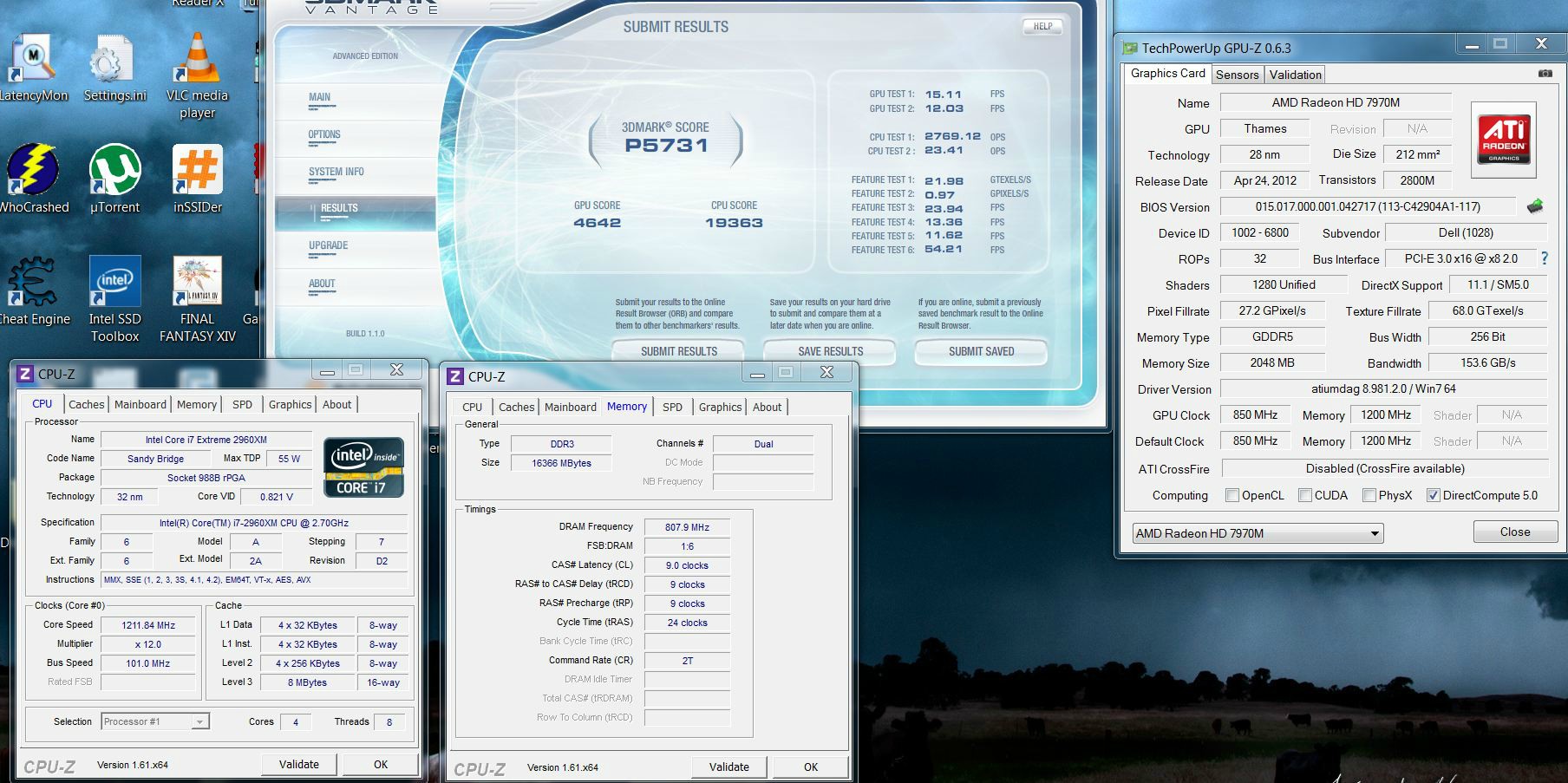Click the SUBMIT RESULTS button

click(678, 351)
